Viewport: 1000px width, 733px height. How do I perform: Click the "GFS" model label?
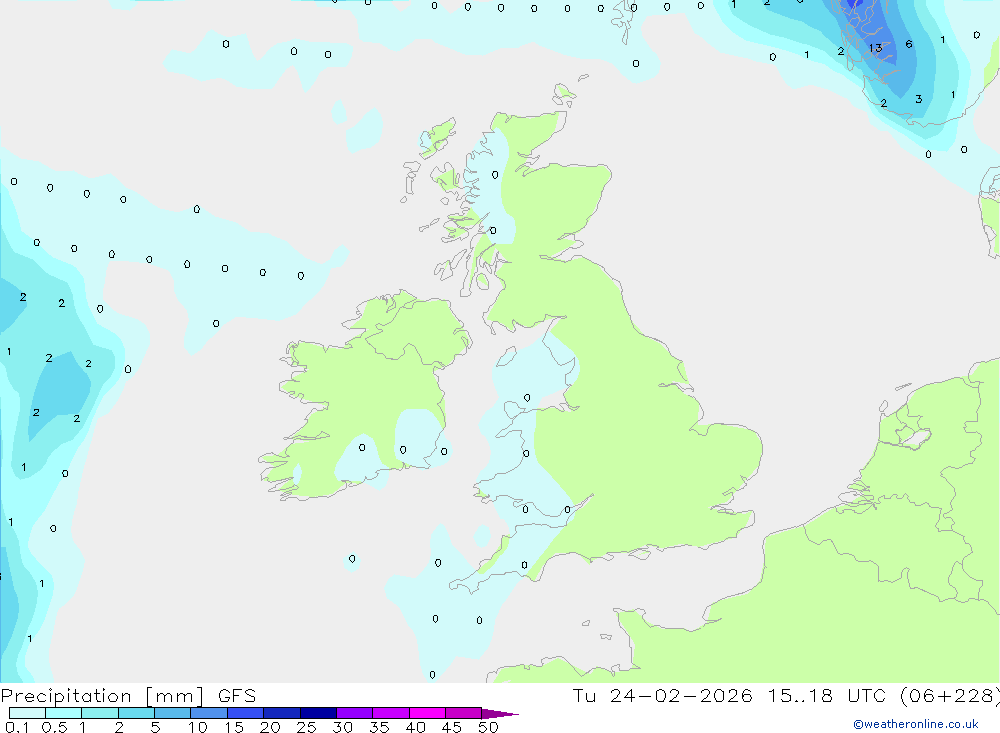237,695
